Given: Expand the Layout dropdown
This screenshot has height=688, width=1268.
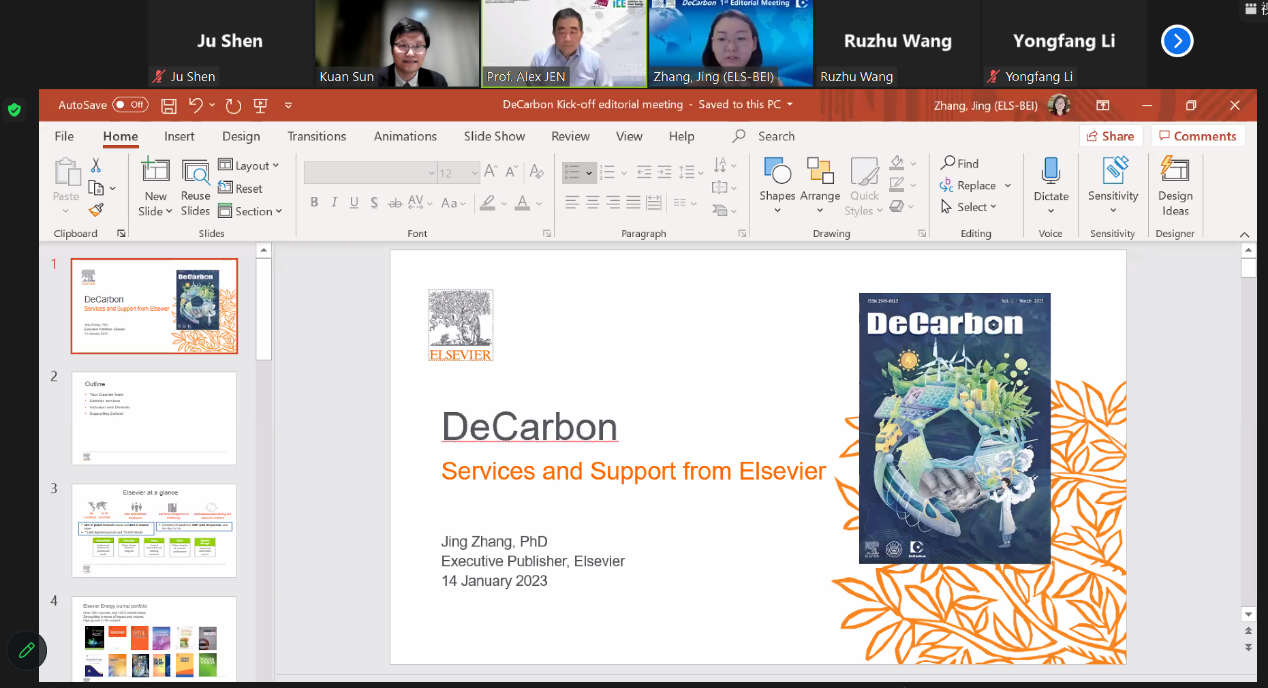Looking at the screenshot, I should [249, 165].
